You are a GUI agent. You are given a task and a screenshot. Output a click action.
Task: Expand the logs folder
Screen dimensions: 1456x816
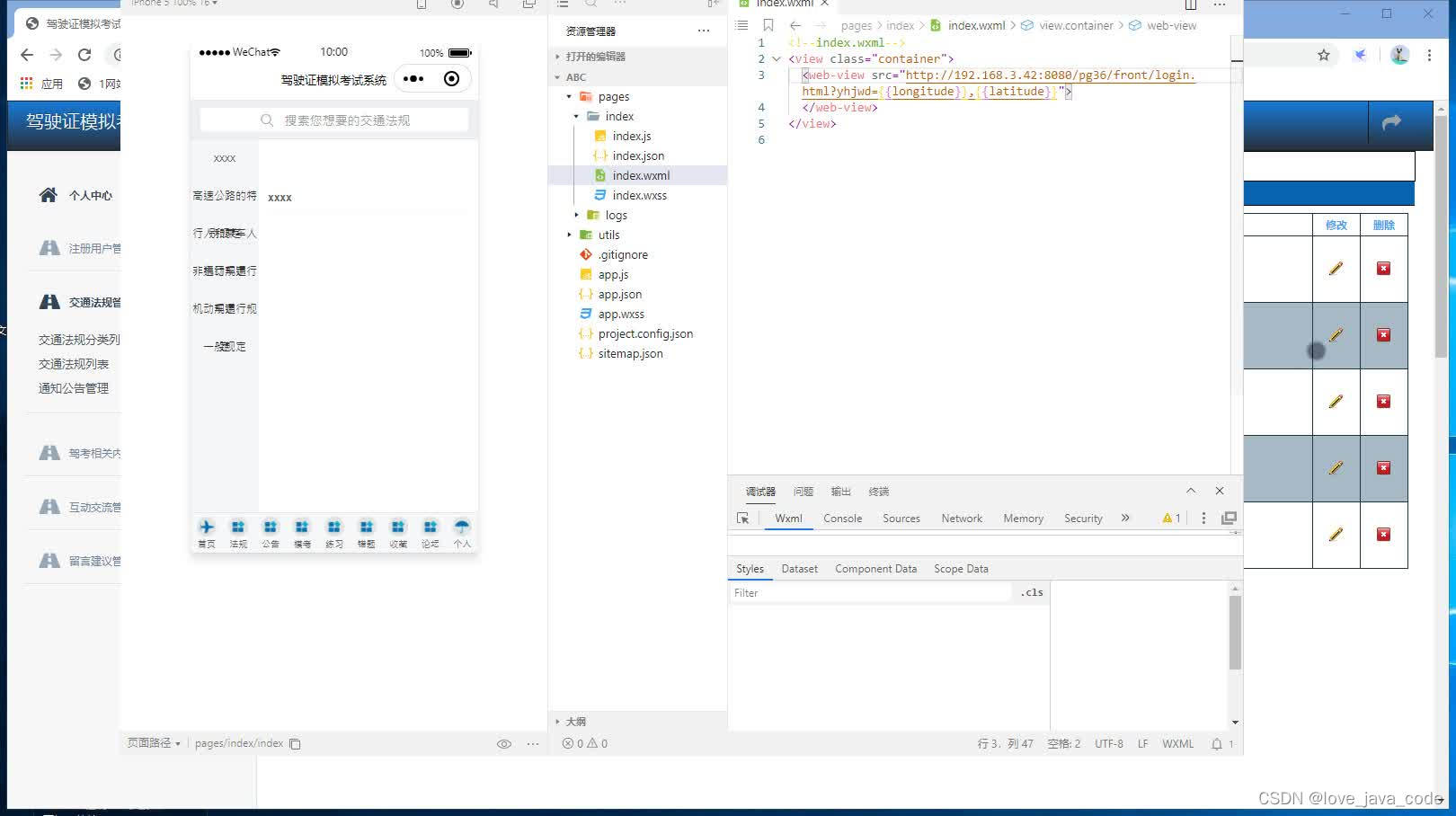point(576,216)
